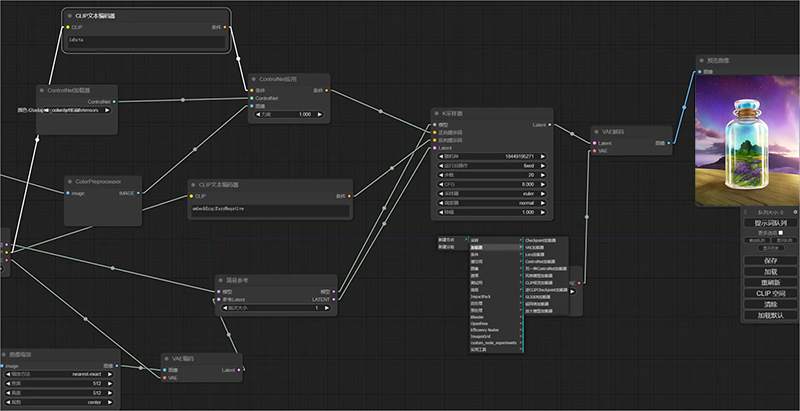
Task: Click the IMAGE output socket of ColorPreprocessor
Action: pyautogui.click(x=138, y=193)
